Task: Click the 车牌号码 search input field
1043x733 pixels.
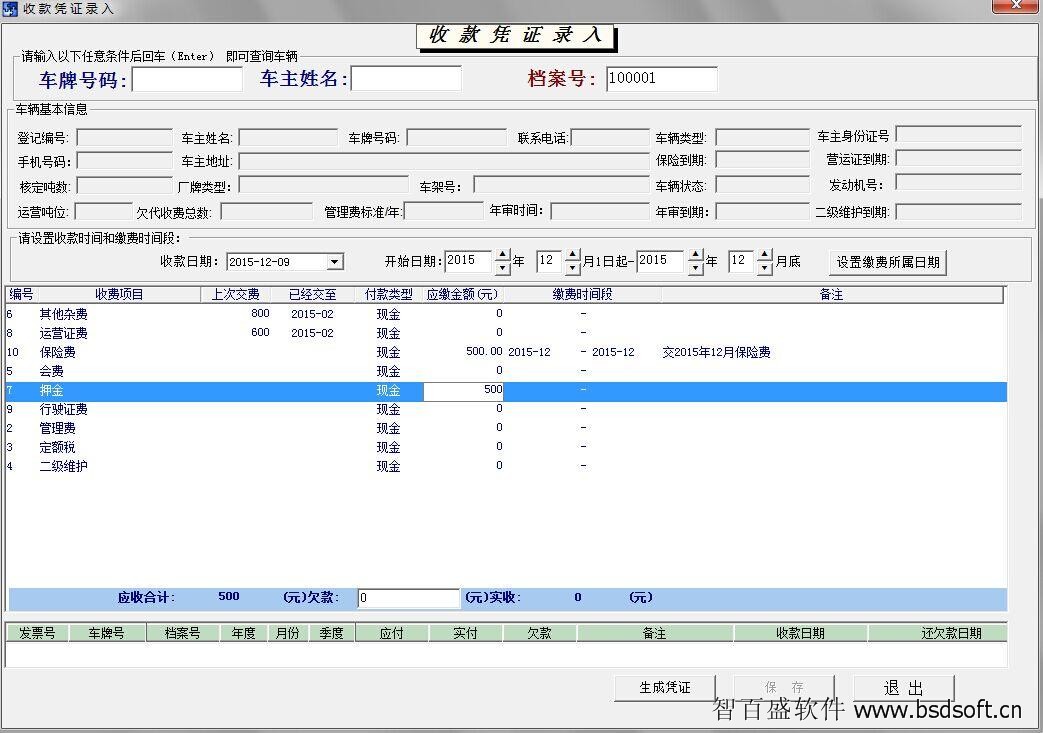Action: pyautogui.click(x=188, y=79)
